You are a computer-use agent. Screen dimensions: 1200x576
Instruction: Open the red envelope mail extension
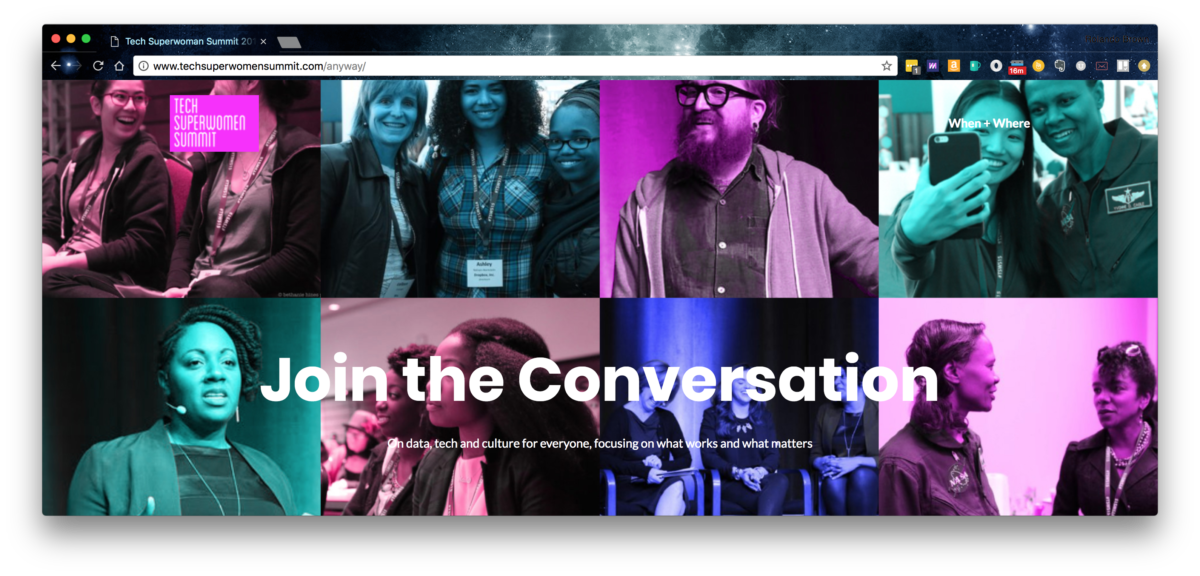click(1102, 66)
